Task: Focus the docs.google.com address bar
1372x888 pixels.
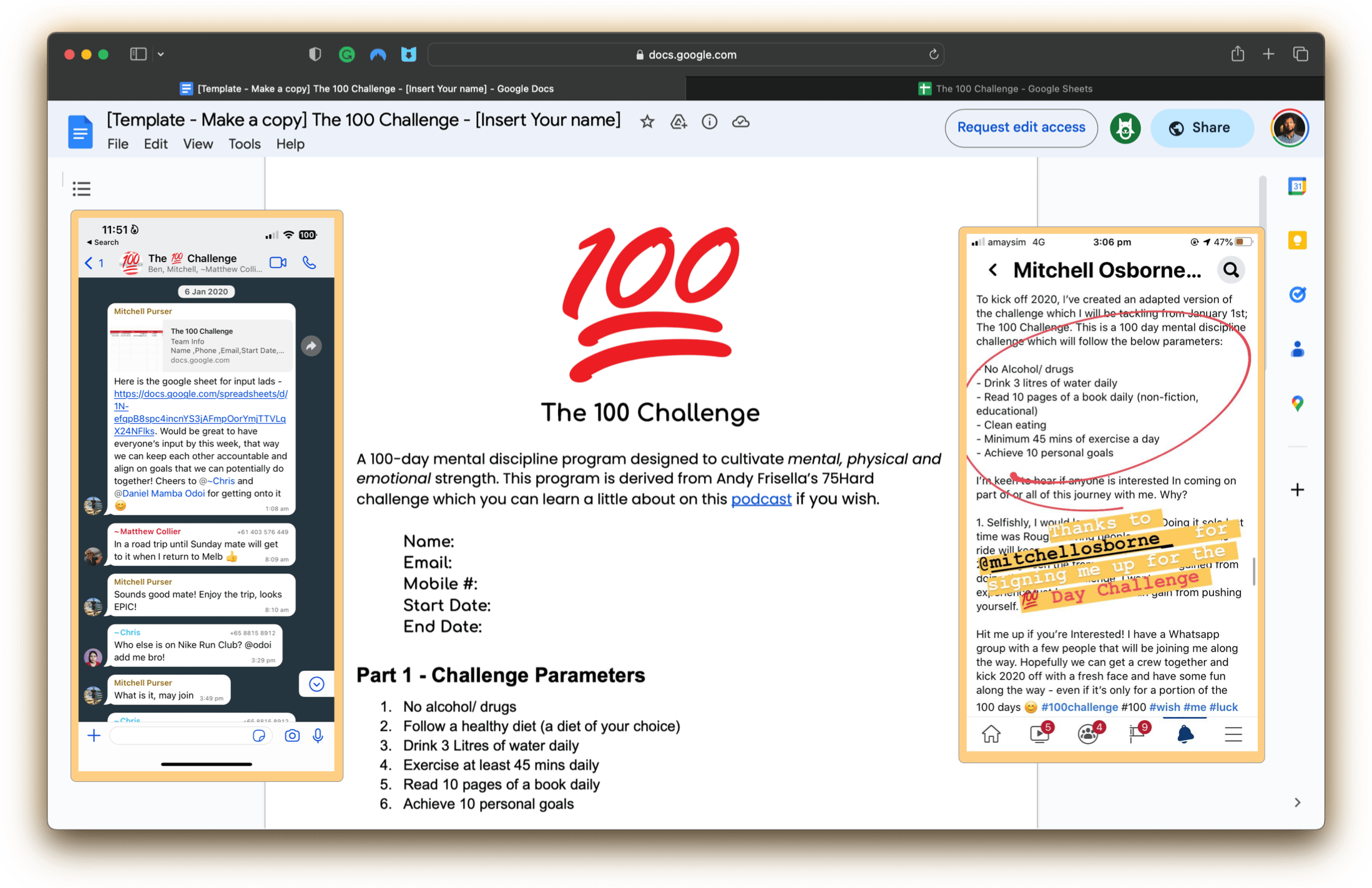Action: [685, 54]
